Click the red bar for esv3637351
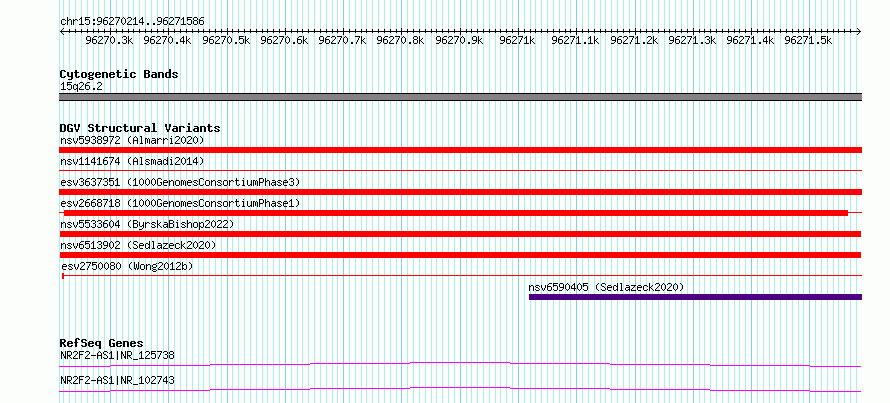The height and width of the screenshot is (403, 890). [x=460, y=192]
